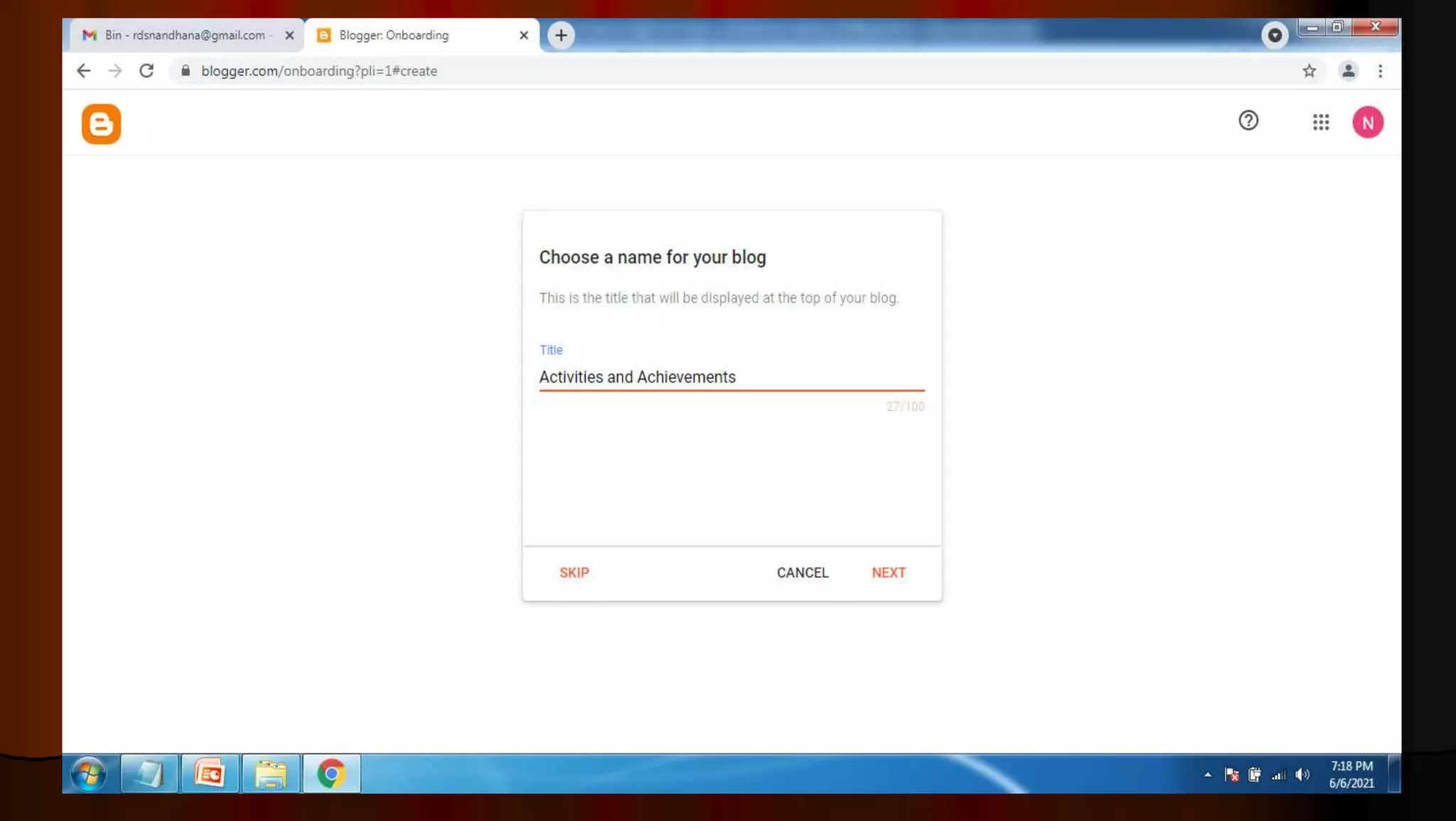The width and height of the screenshot is (1456, 821).
Task: Open the Help question mark icon
Action: tap(1248, 120)
